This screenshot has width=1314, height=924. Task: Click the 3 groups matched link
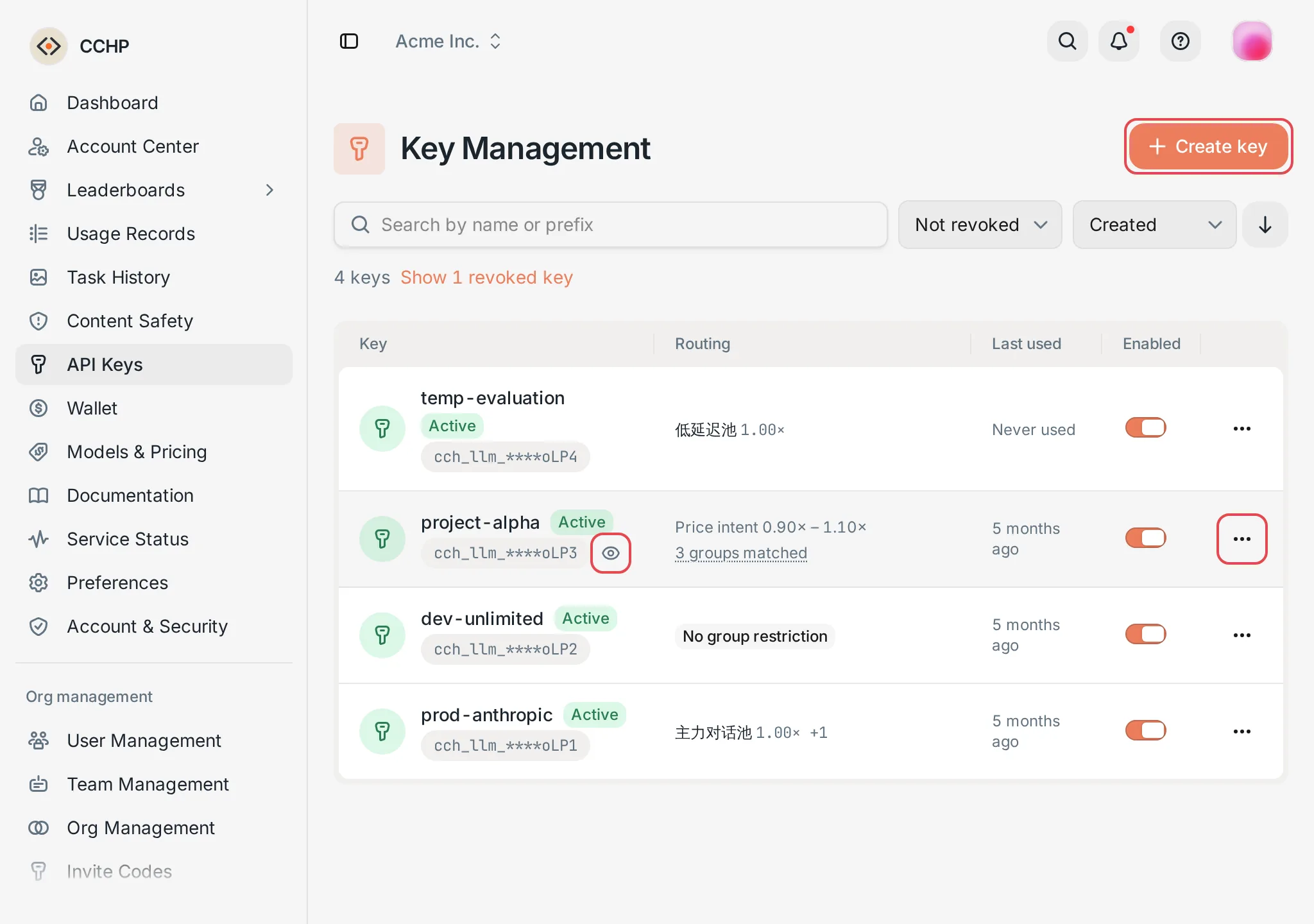pyautogui.click(x=741, y=553)
